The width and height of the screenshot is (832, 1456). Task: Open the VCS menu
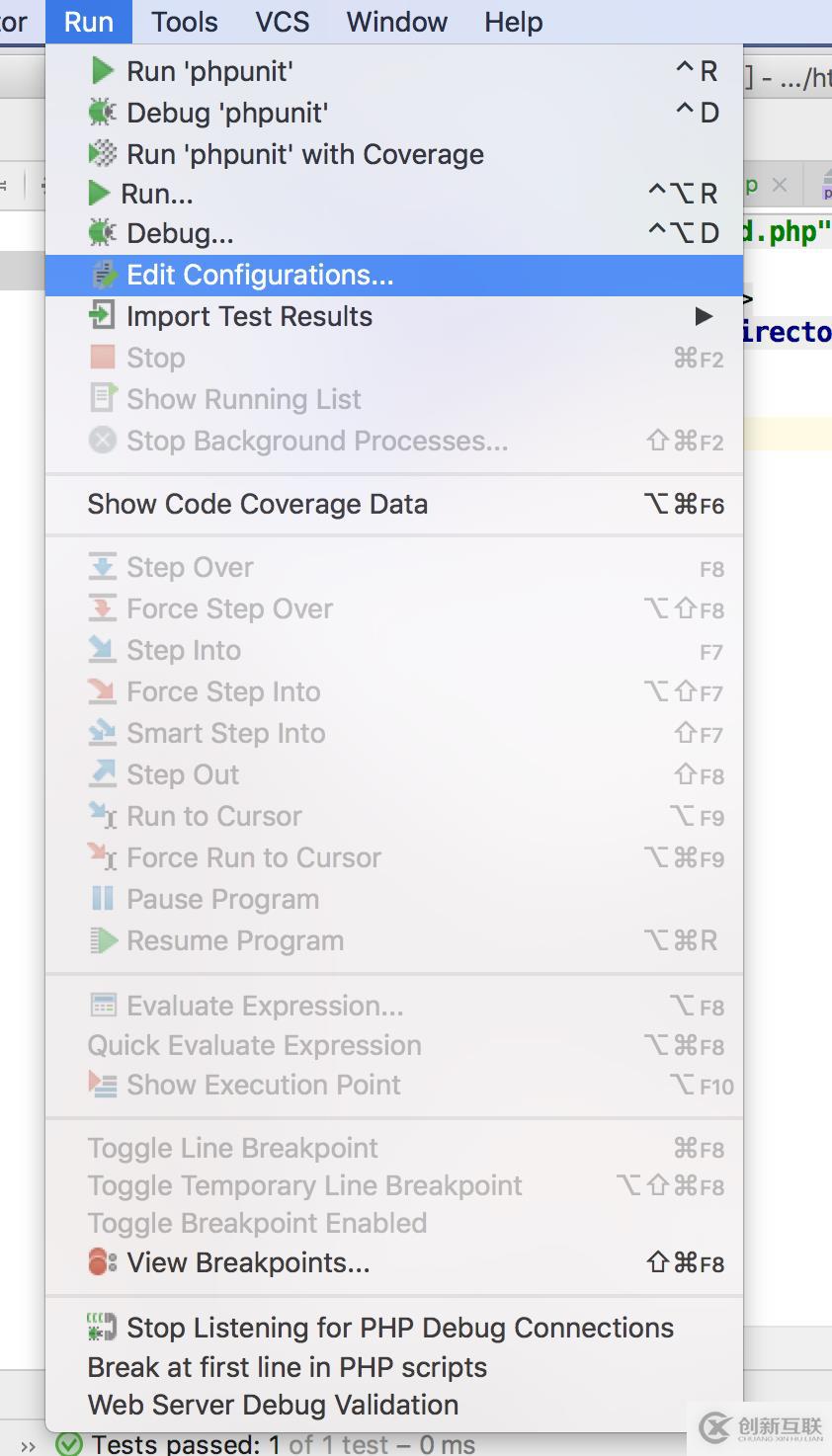pos(283,22)
